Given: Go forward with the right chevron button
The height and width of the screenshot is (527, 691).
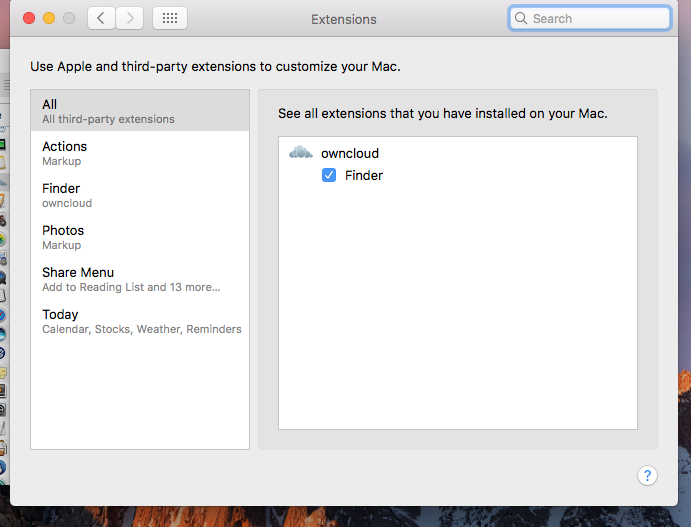Looking at the screenshot, I should coord(130,19).
